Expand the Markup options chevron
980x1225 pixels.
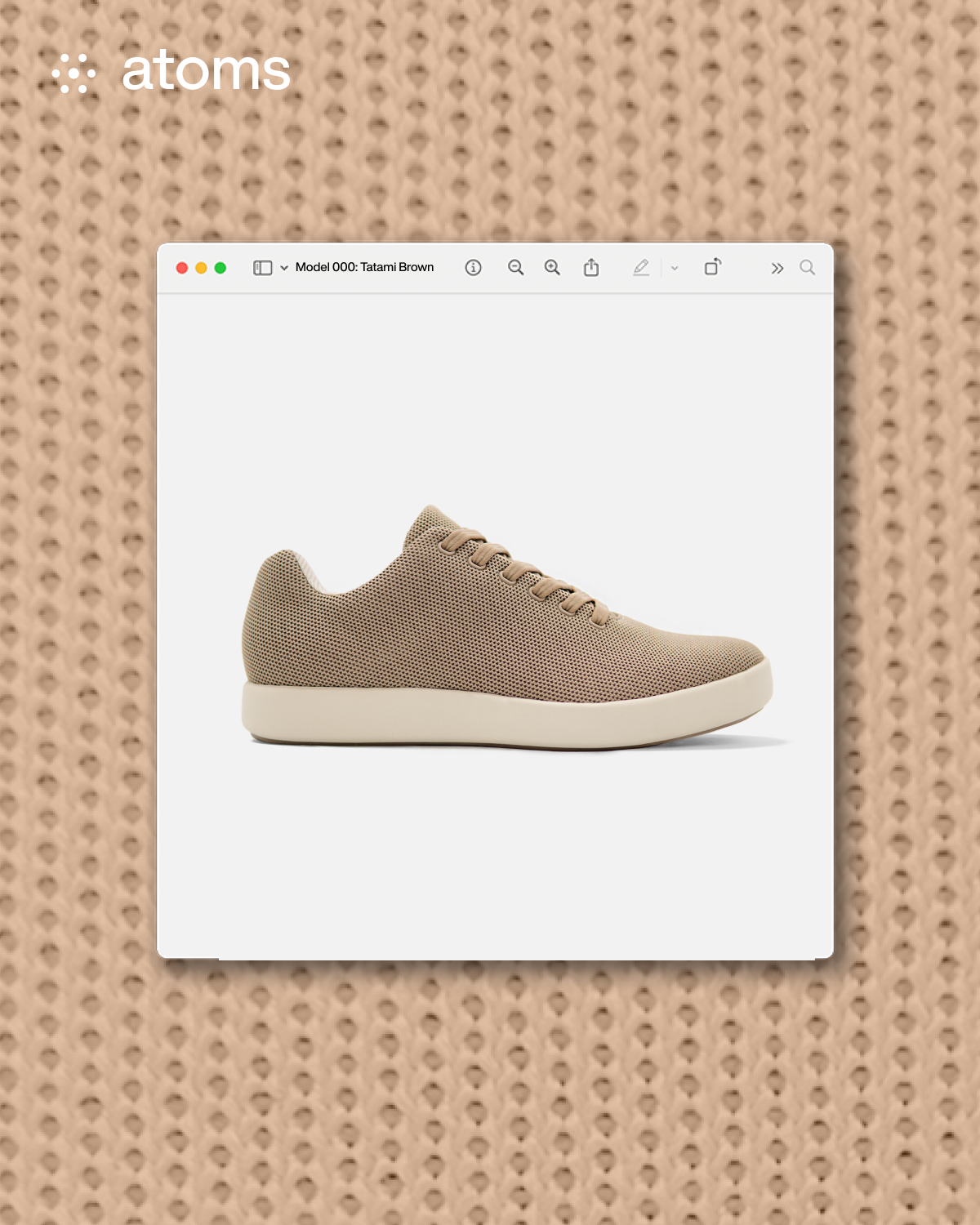[675, 268]
